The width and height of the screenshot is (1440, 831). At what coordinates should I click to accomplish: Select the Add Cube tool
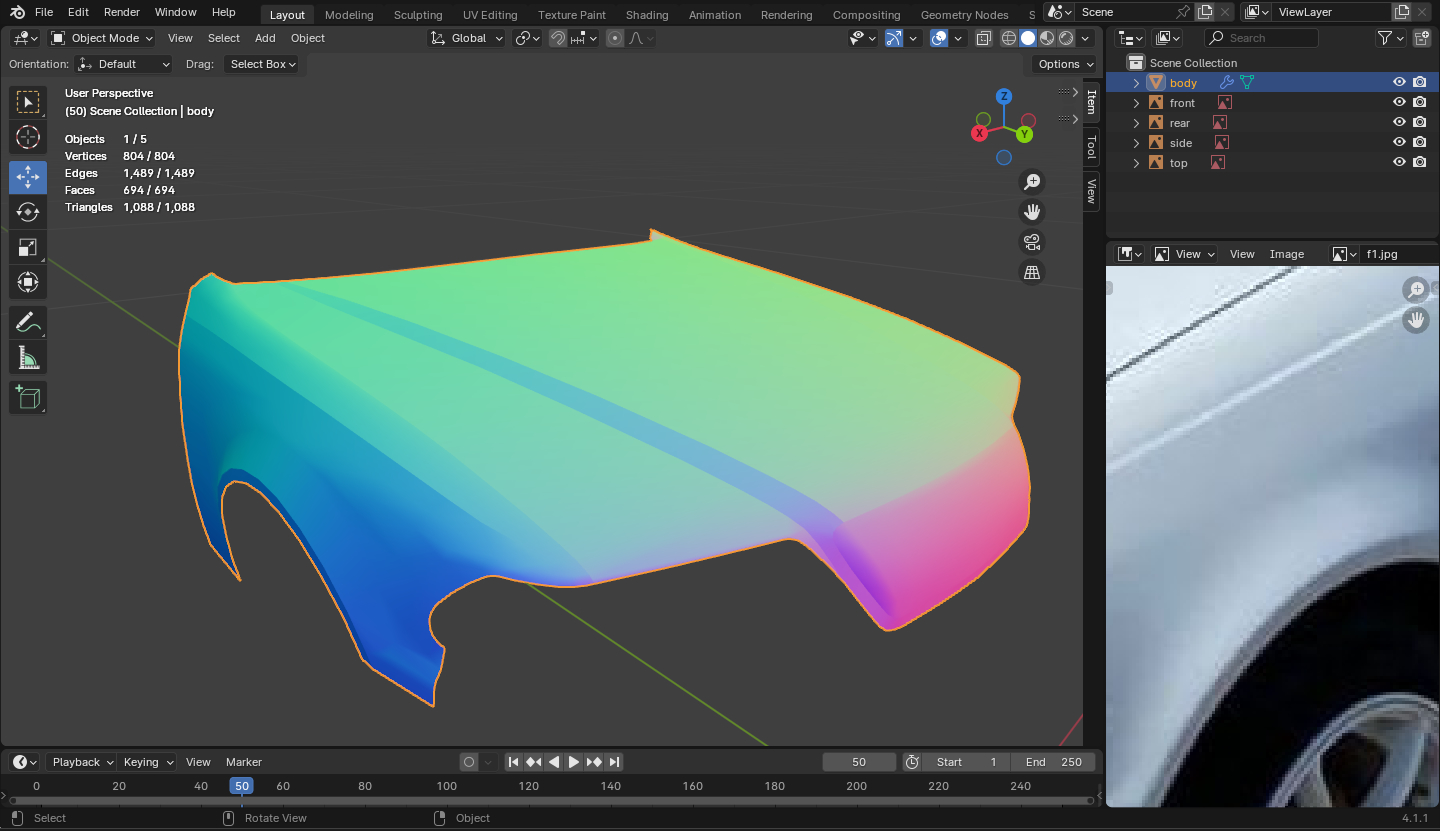tap(28, 397)
